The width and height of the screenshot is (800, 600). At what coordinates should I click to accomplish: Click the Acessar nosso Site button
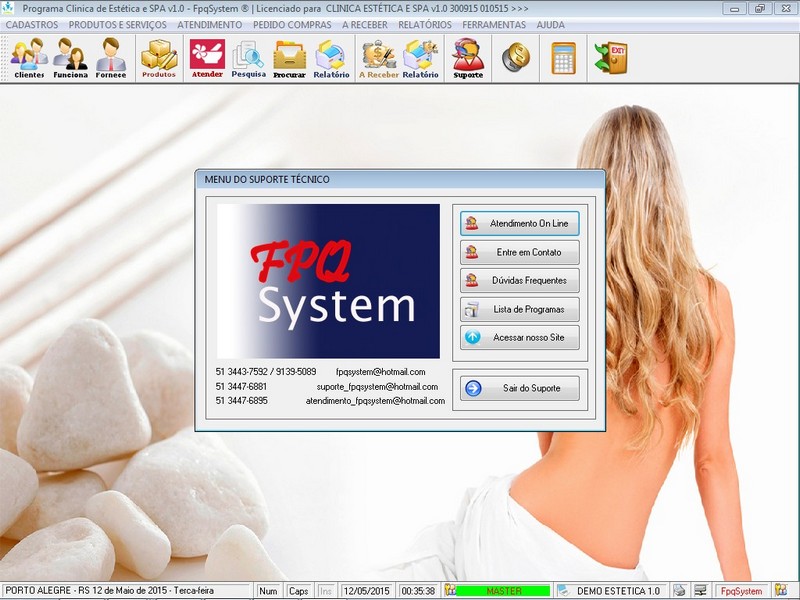click(x=519, y=337)
